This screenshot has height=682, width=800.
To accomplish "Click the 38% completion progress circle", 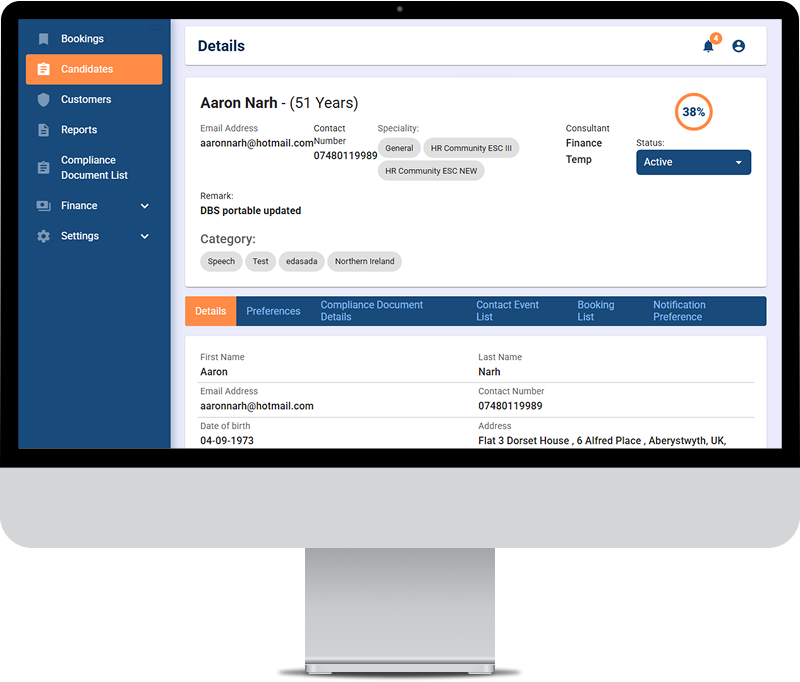I will click(694, 112).
